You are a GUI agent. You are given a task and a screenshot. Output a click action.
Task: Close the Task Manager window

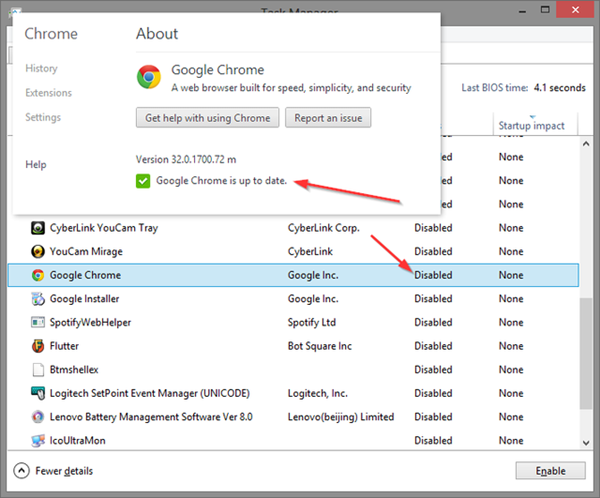point(575,10)
